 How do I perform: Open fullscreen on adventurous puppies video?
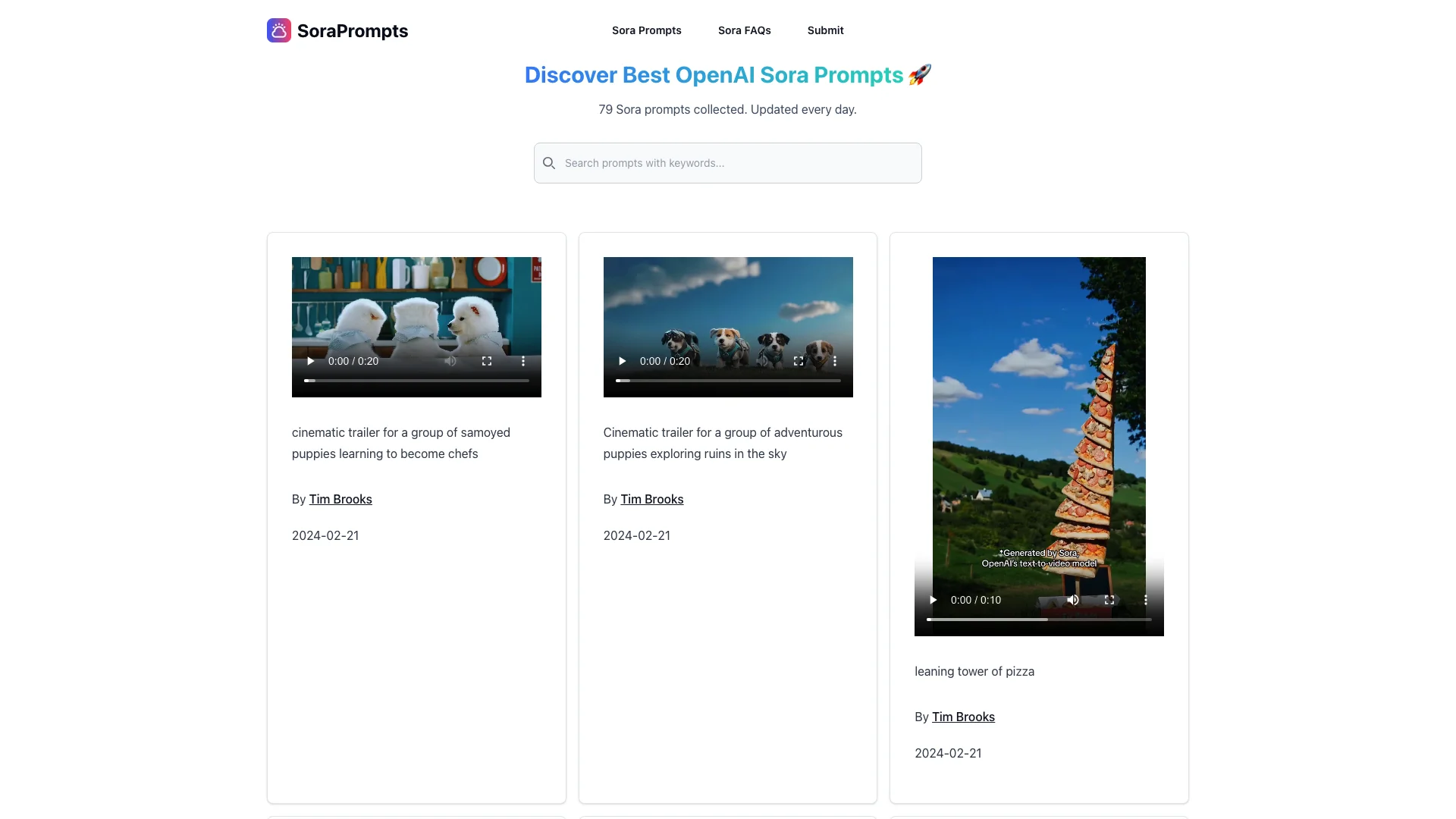tap(799, 361)
